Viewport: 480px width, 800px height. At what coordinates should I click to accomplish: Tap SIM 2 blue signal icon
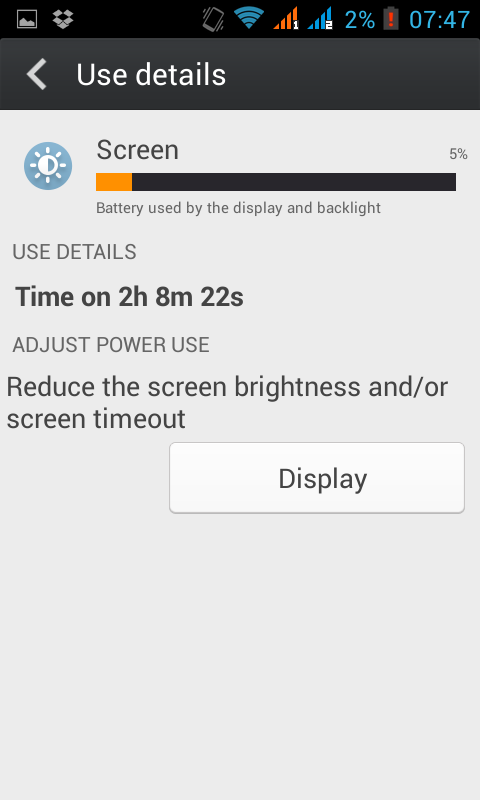(x=320, y=19)
